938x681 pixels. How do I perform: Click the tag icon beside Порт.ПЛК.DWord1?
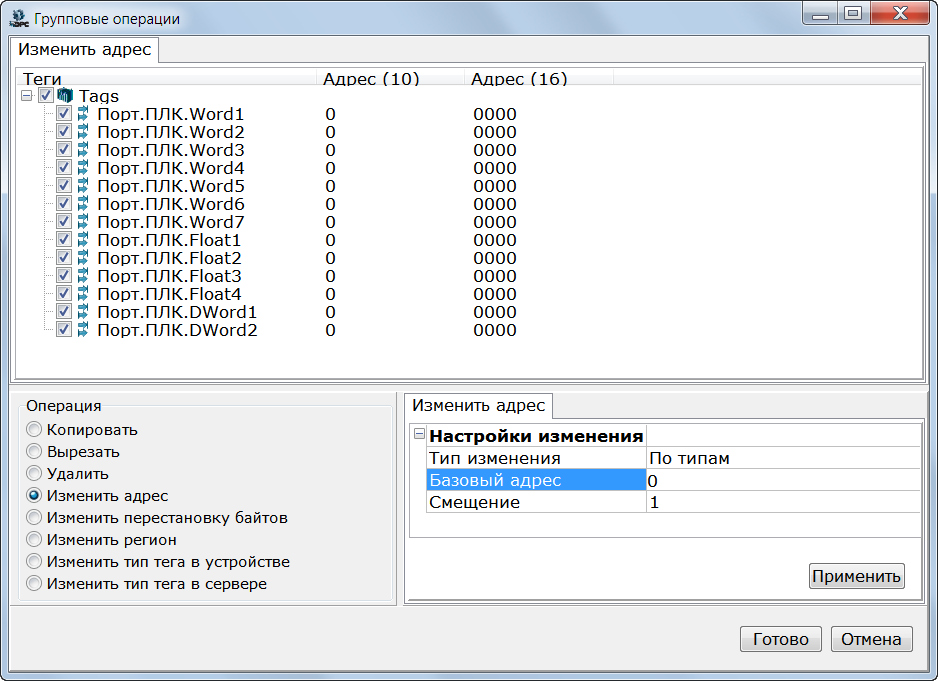point(83,312)
